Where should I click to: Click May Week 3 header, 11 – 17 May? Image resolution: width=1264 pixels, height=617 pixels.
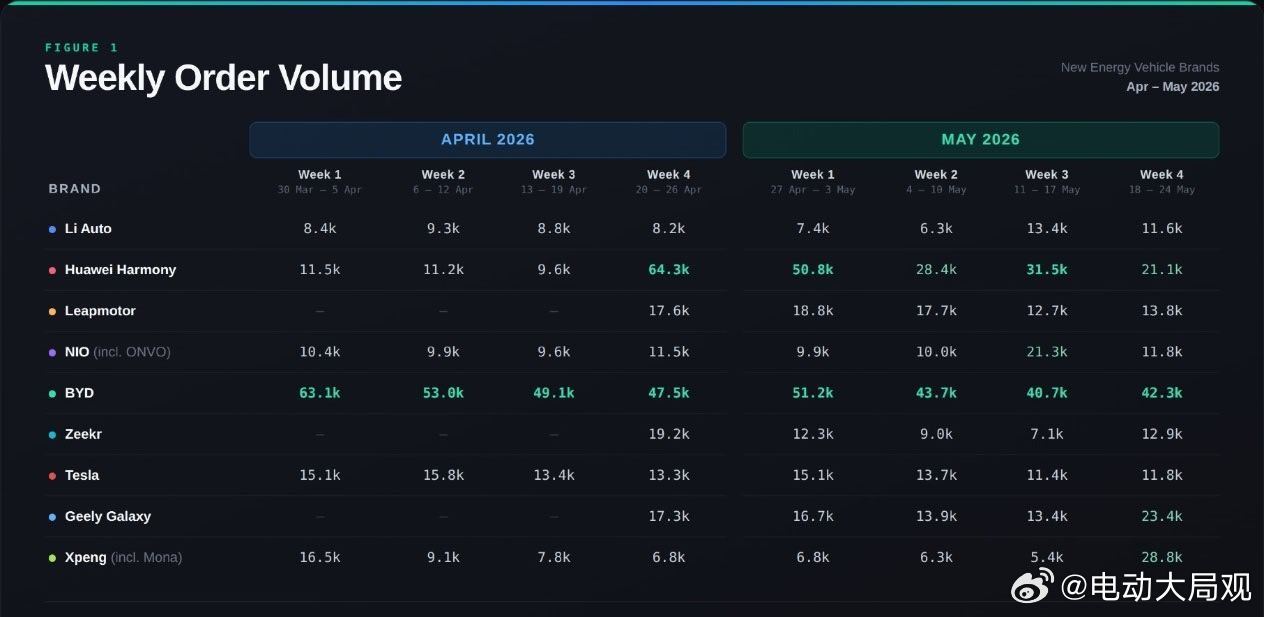[x=1047, y=181]
